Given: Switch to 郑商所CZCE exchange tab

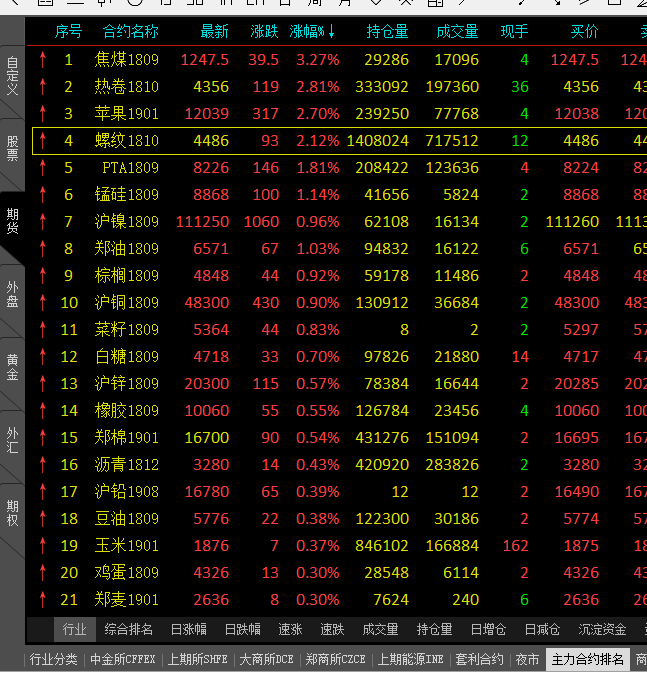Looking at the screenshot, I should coord(335,659).
